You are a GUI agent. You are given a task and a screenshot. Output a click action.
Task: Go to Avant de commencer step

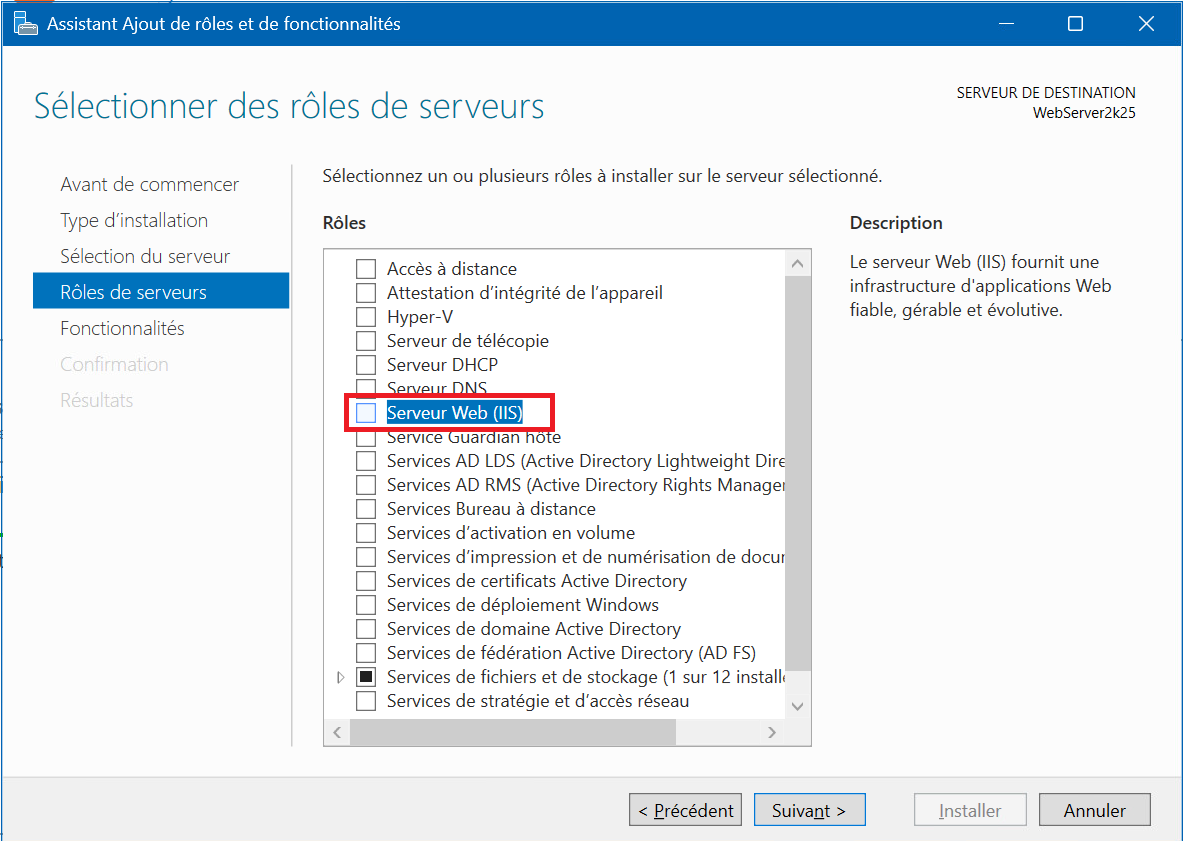tap(149, 184)
